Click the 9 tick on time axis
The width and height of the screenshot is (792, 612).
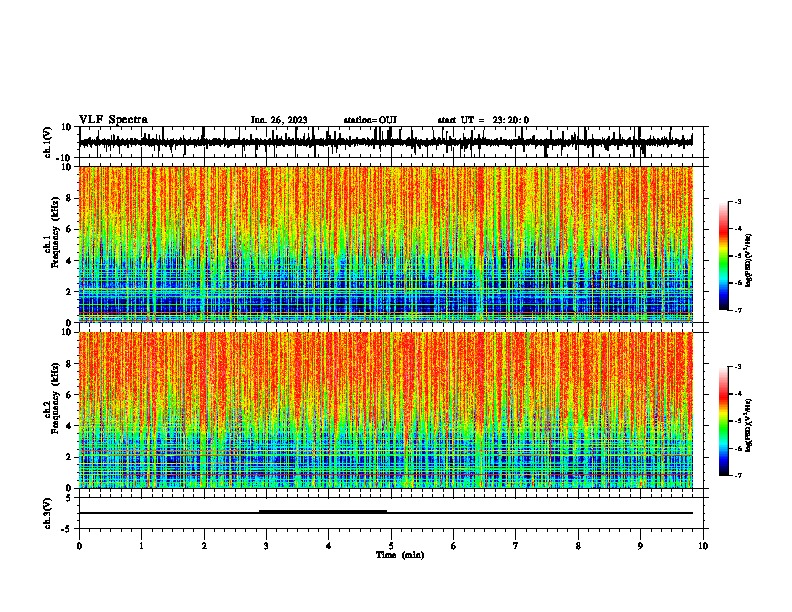[640, 546]
